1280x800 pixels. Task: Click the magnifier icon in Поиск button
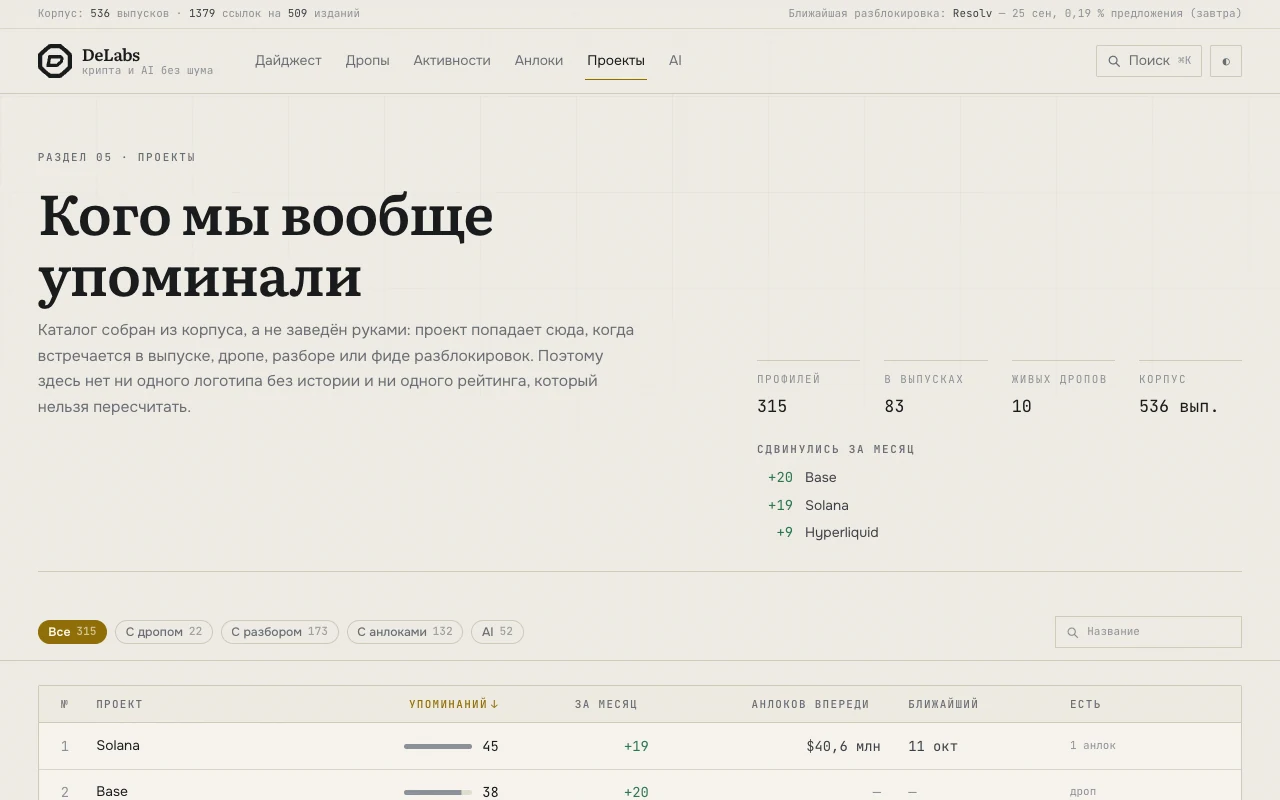pyautogui.click(x=1114, y=61)
